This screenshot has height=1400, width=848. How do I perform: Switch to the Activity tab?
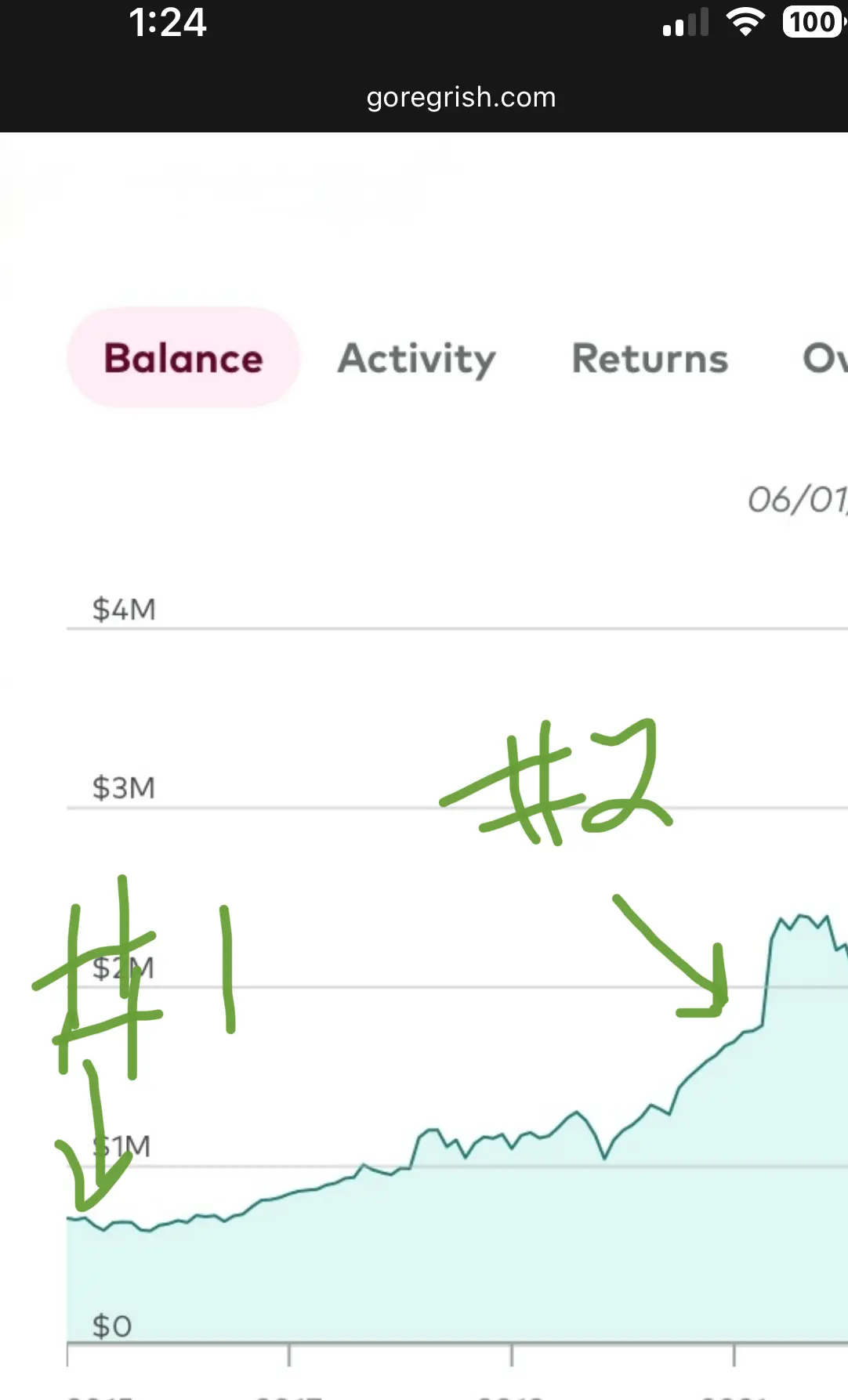click(416, 359)
